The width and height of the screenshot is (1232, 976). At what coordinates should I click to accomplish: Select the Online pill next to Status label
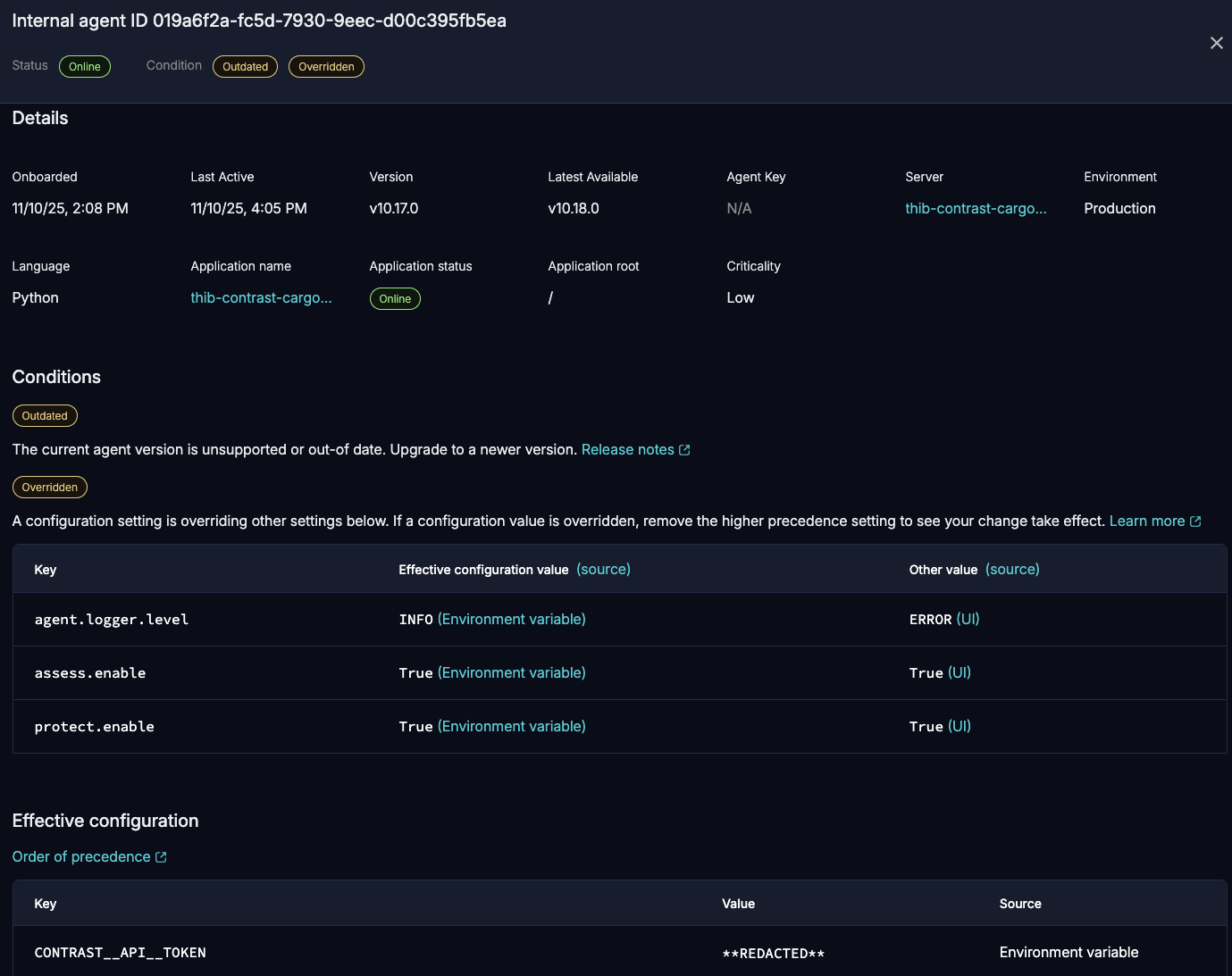(x=84, y=66)
